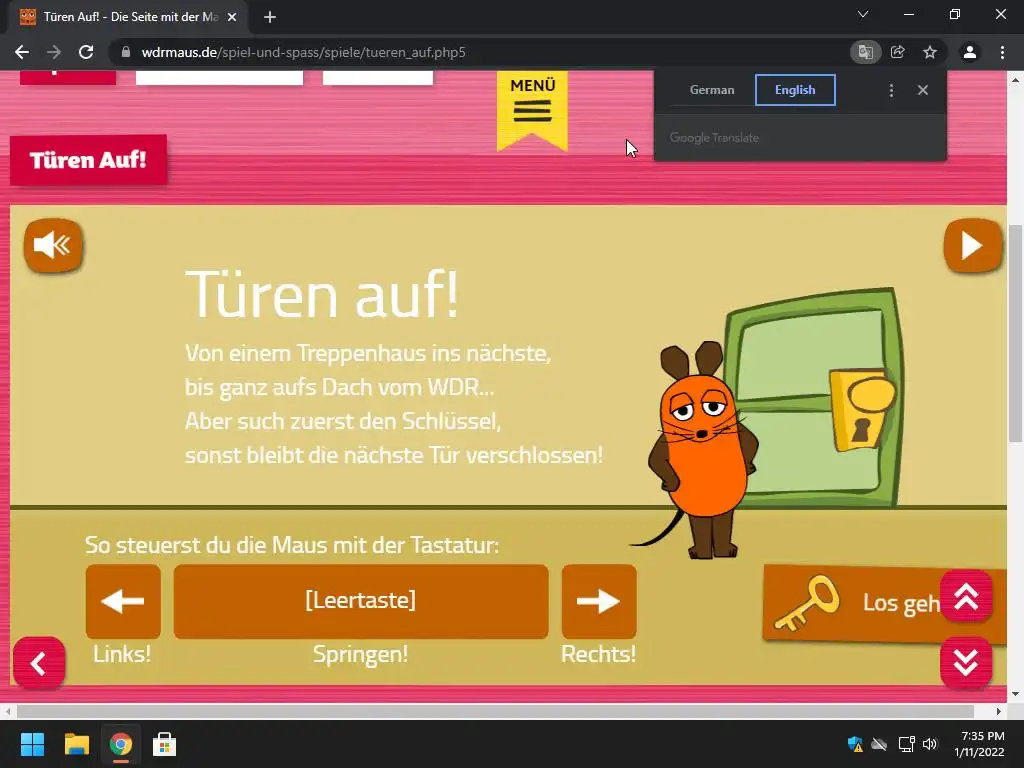Screen dimensions: 1024x768
Task: Click red double chevron up button
Action: (x=966, y=596)
